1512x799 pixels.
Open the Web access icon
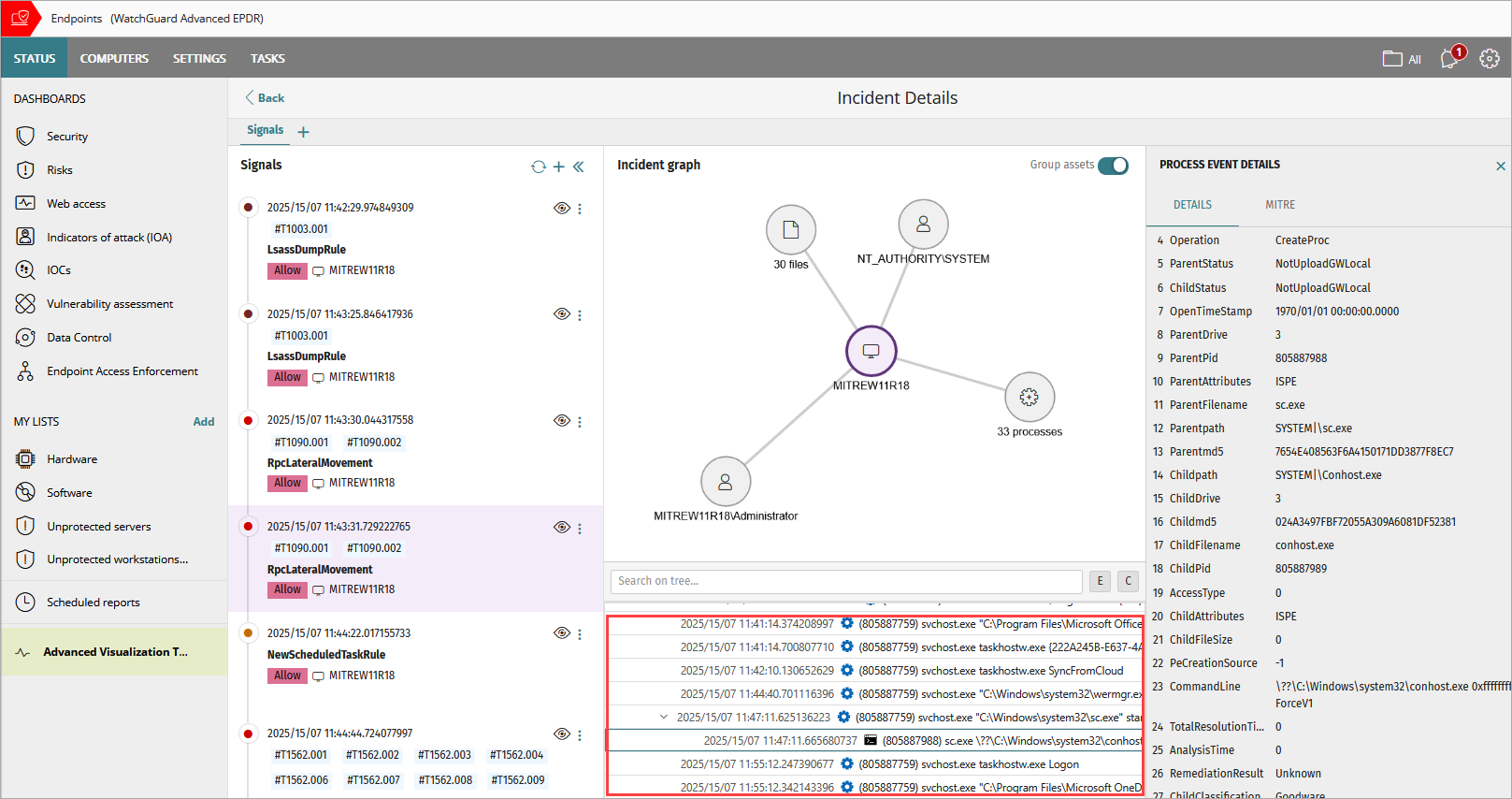[x=25, y=203]
